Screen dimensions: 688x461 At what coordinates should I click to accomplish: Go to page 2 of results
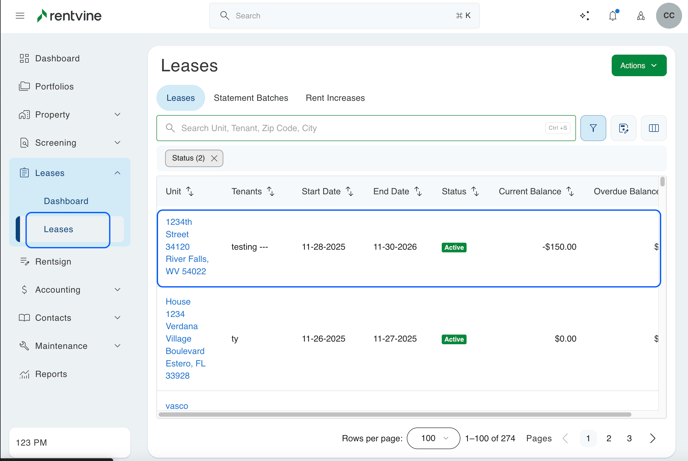coord(609,438)
